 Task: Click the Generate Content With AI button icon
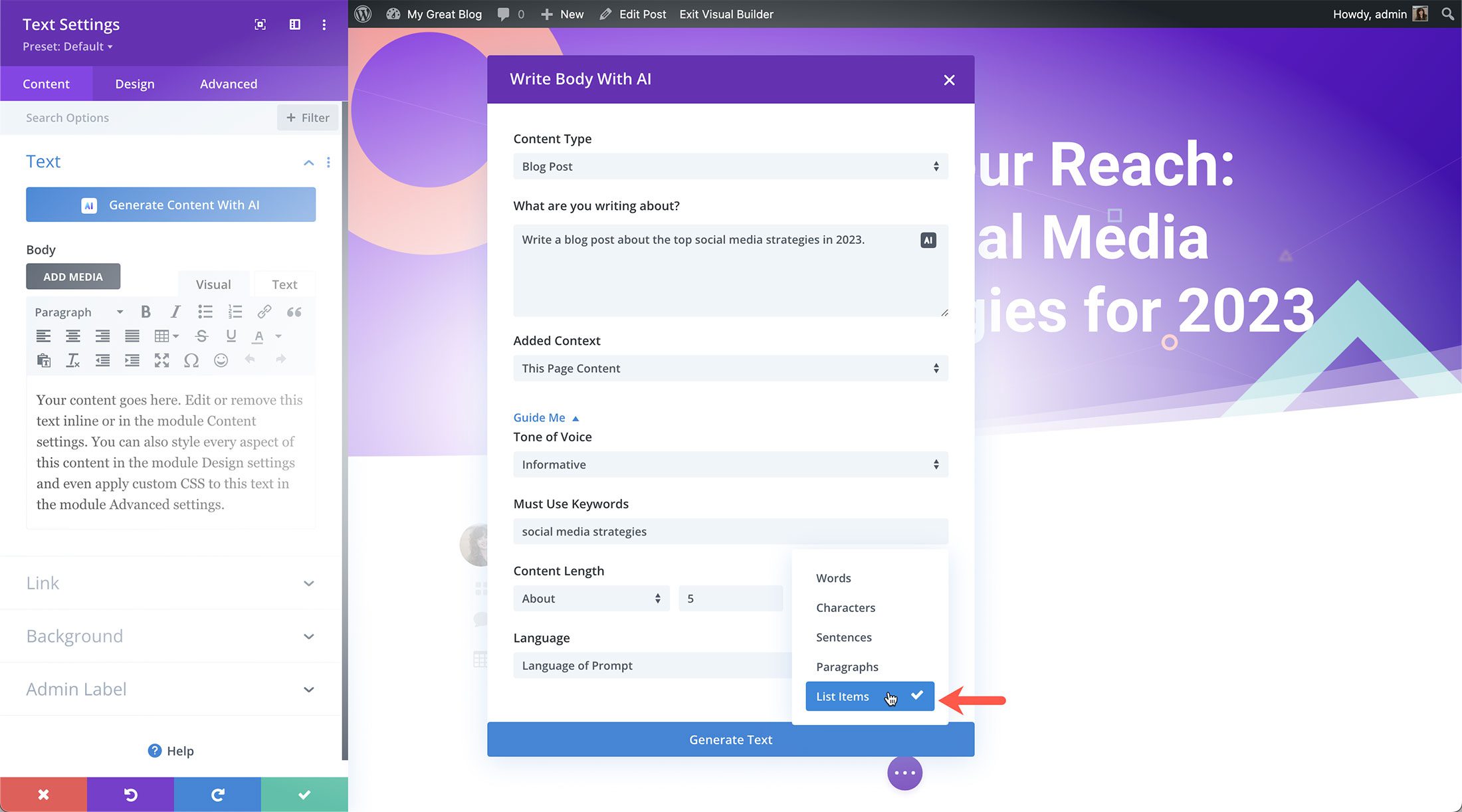click(91, 205)
